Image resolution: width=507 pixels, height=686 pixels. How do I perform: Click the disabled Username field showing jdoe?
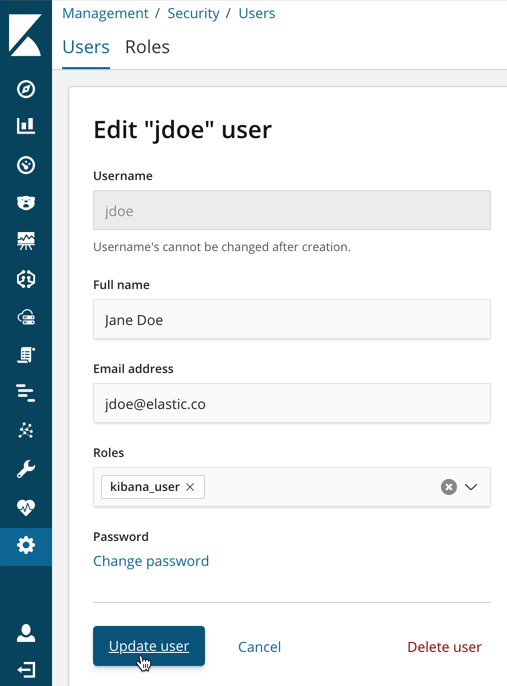point(292,210)
